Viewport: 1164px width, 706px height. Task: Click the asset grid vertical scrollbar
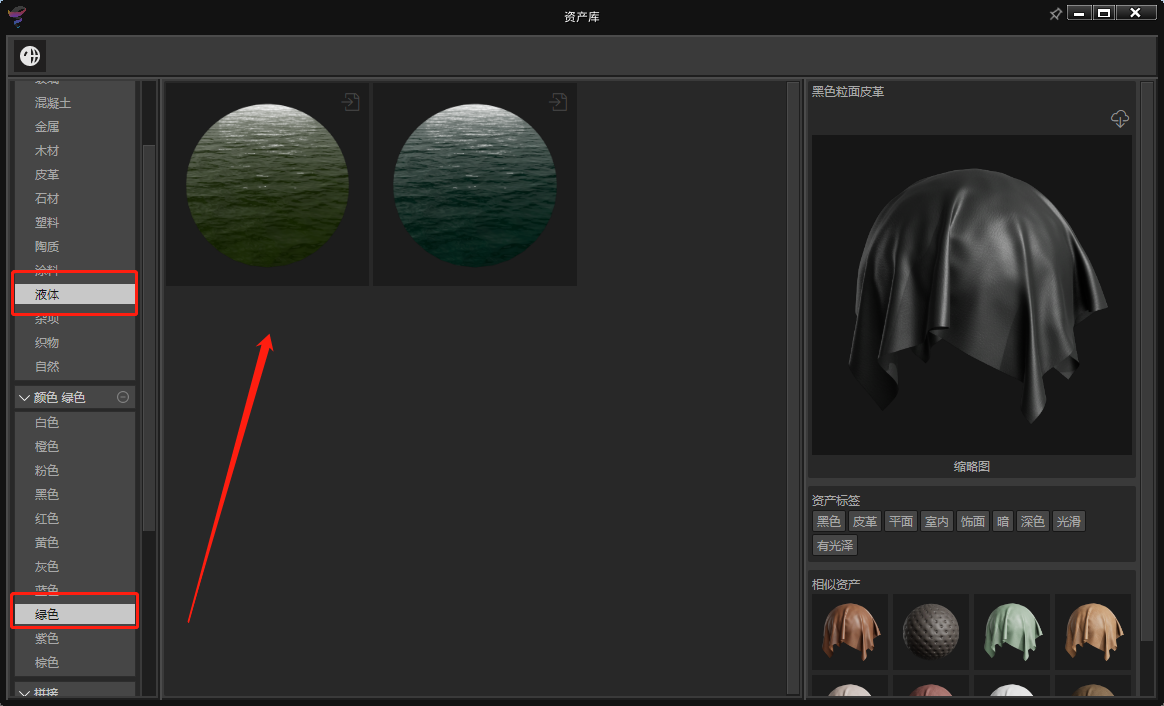tap(793, 388)
